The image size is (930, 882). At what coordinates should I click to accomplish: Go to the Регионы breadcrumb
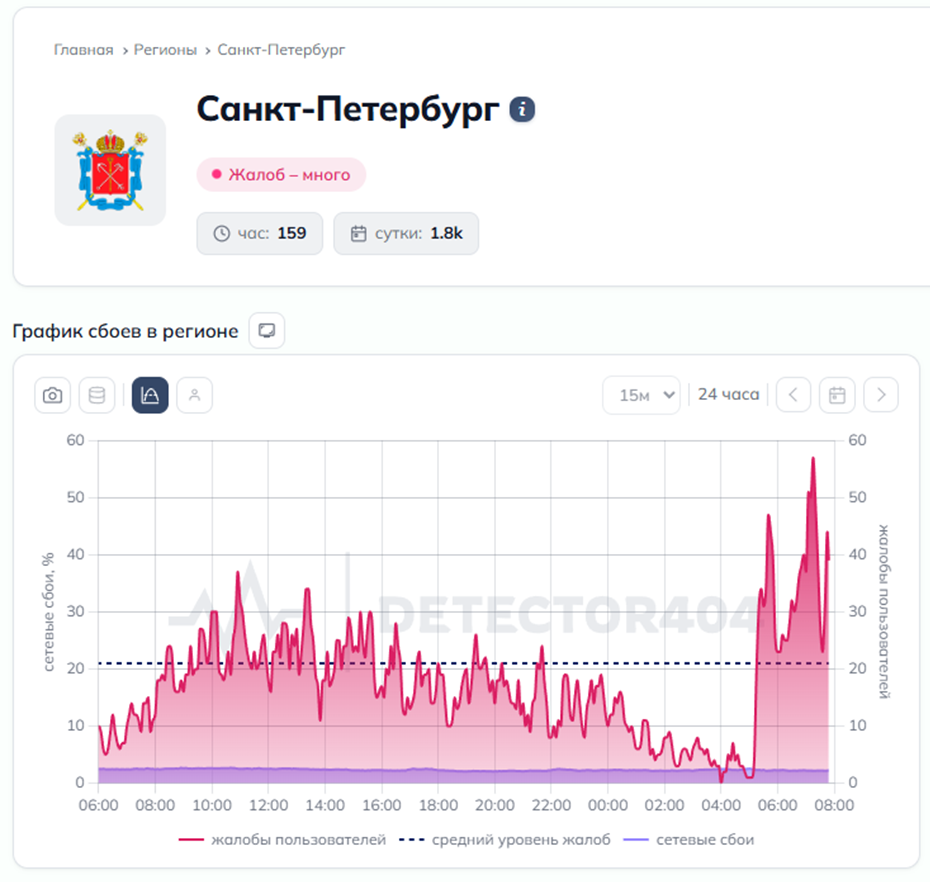click(x=165, y=50)
